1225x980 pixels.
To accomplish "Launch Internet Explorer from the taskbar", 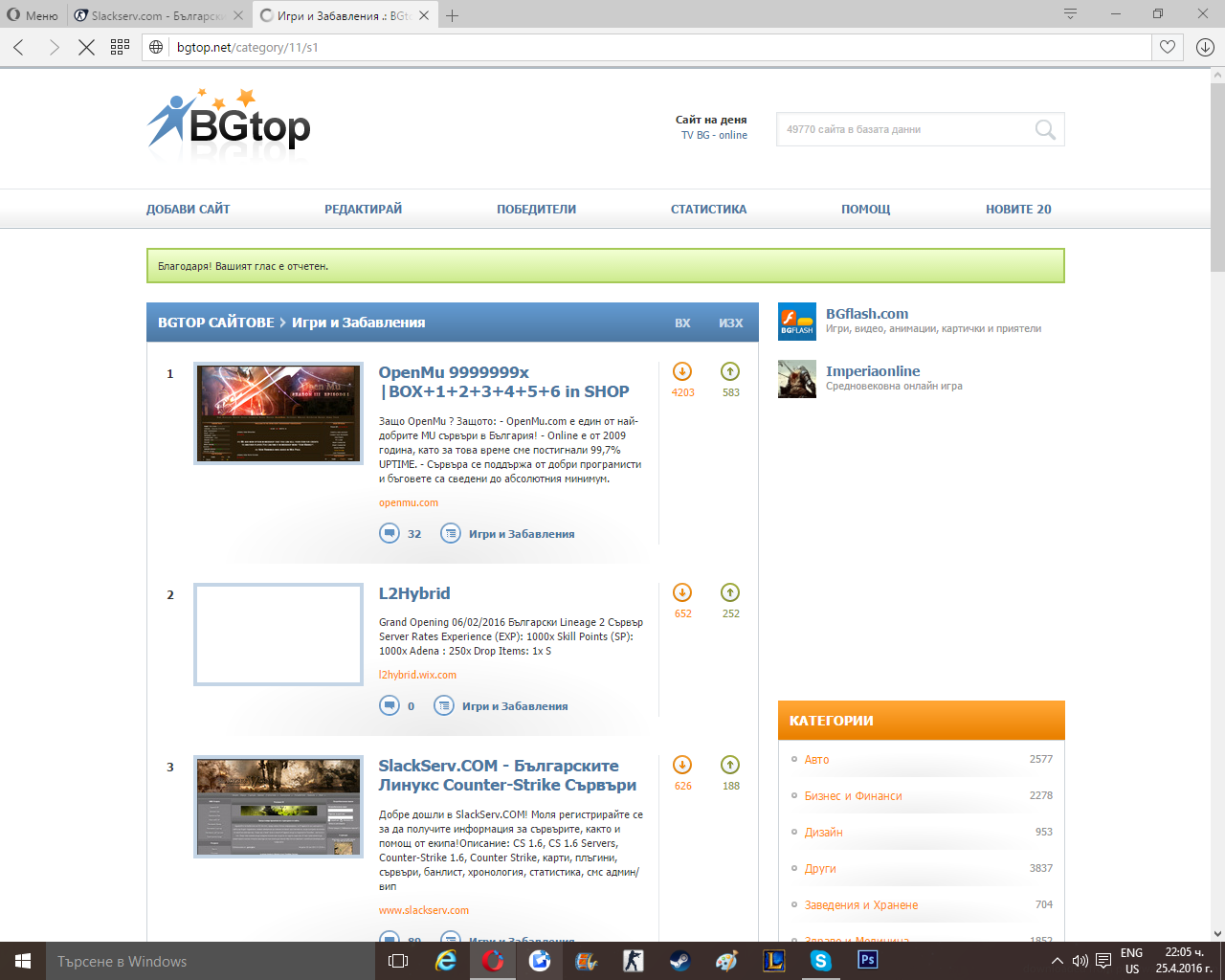I will tap(446, 961).
